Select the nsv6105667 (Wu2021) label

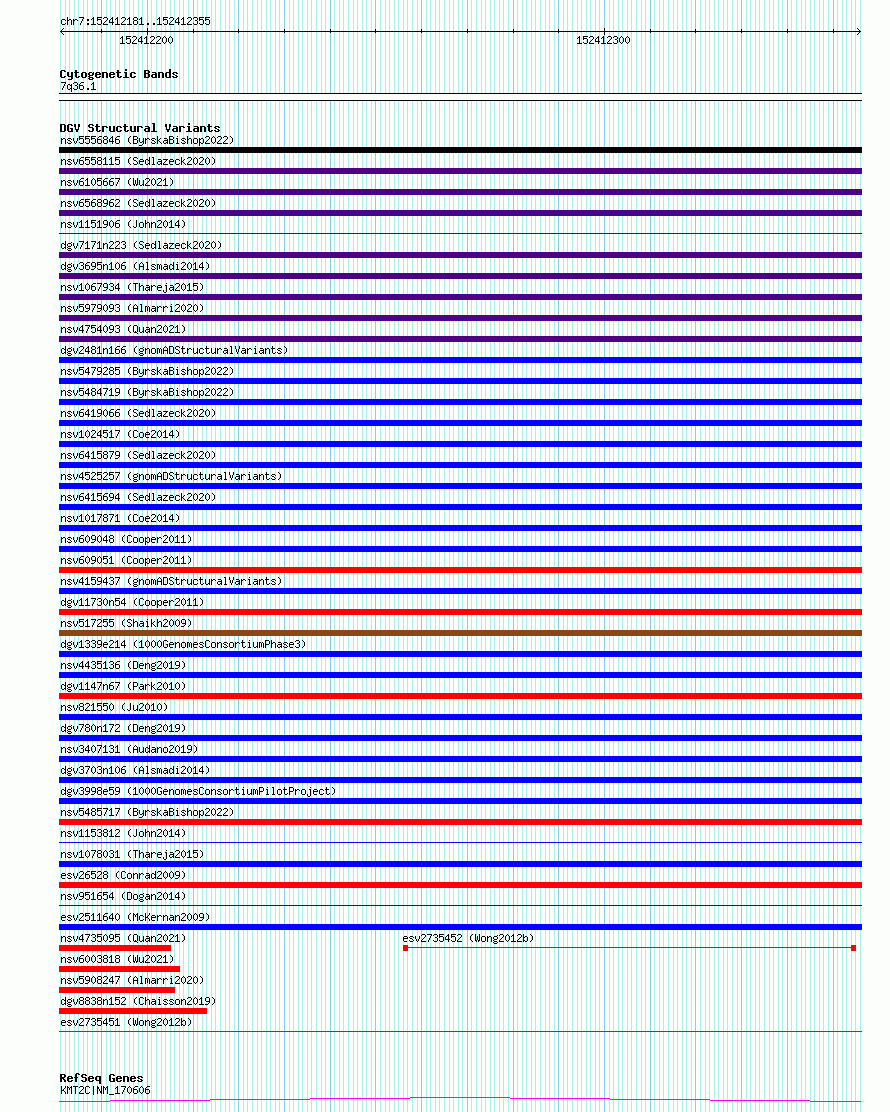[117, 182]
